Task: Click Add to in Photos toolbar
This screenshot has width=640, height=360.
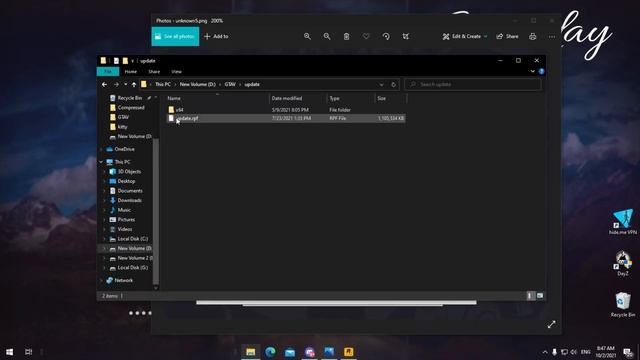Action: [216, 36]
